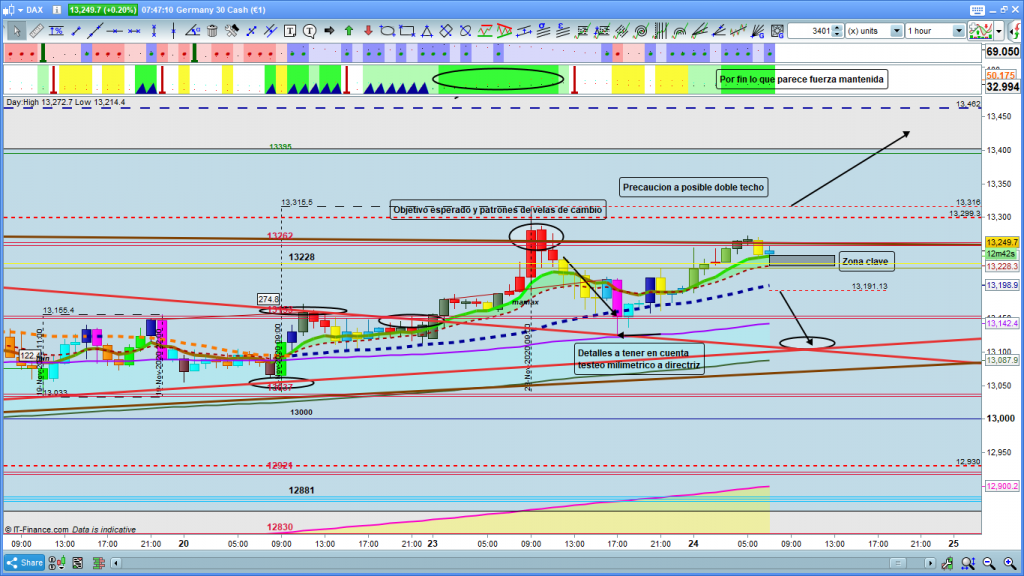The width and height of the screenshot is (1024, 576).
Task: Click the units number input field
Action: click(x=815, y=31)
